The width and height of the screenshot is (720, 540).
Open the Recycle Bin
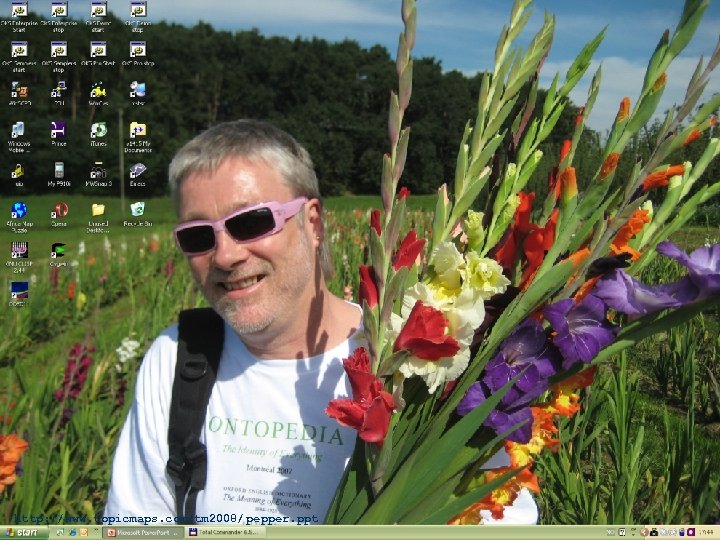(x=138, y=214)
